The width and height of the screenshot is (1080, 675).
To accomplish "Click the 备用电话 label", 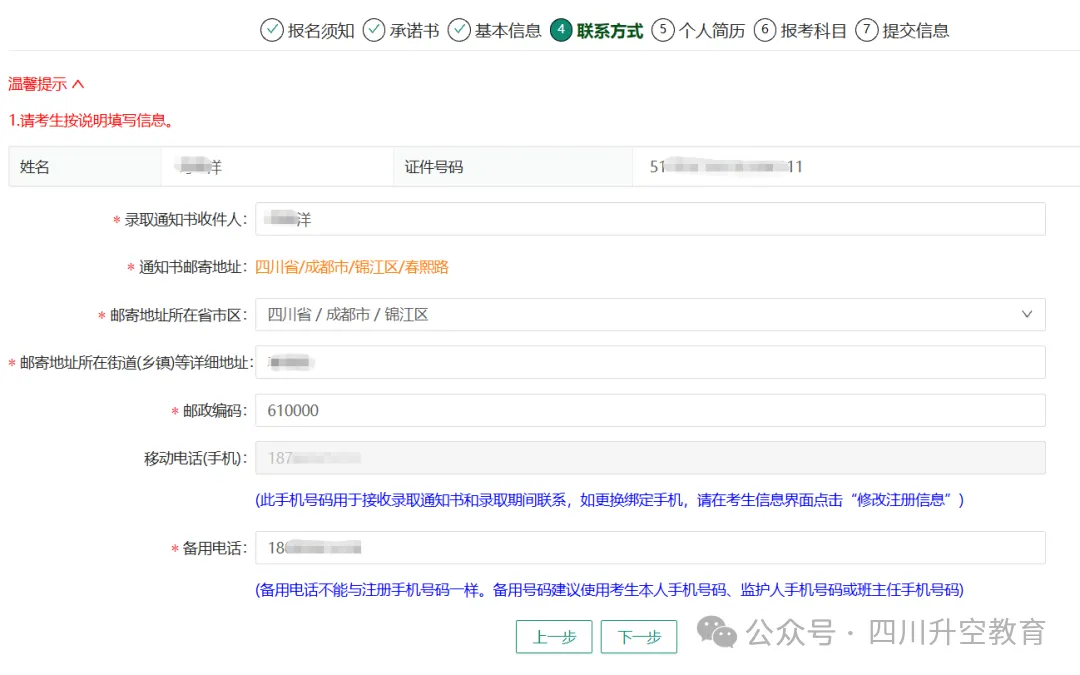I will pyautogui.click(x=215, y=548).
